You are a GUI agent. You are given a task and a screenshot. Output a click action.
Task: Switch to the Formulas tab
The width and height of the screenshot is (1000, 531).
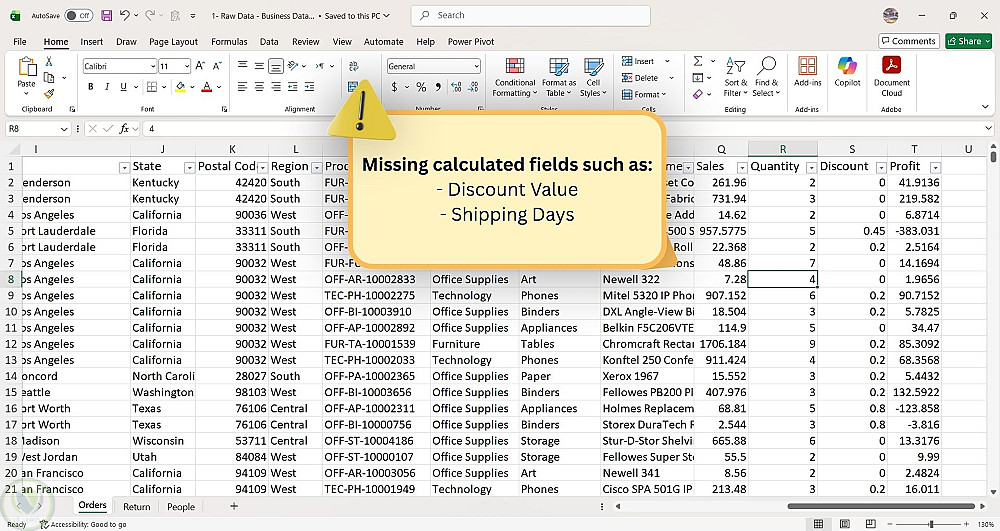point(229,41)
